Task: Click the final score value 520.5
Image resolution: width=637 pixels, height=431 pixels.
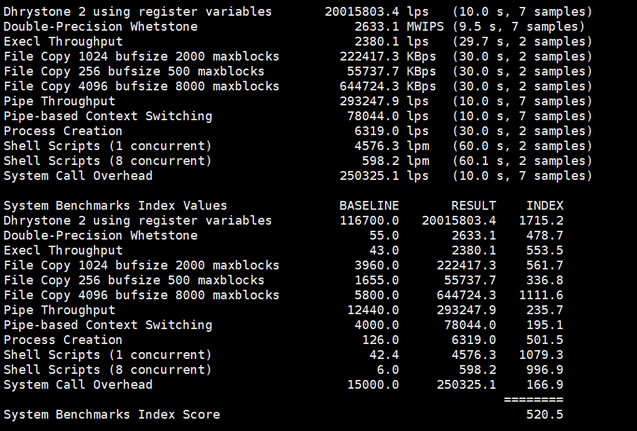Action: (x=545, y=414)
